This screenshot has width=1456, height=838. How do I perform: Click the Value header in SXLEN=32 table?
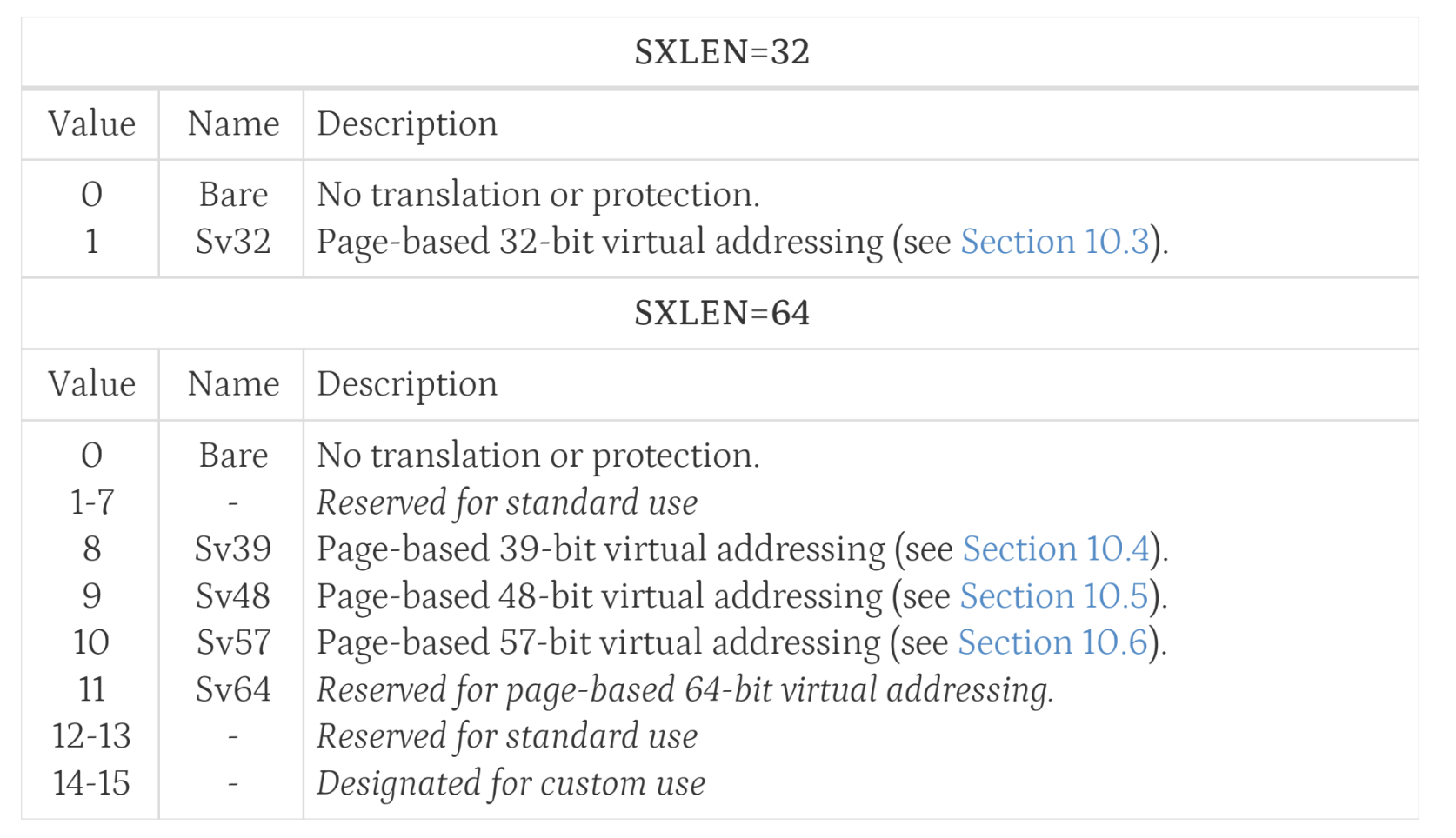click(x=92, y=123)
